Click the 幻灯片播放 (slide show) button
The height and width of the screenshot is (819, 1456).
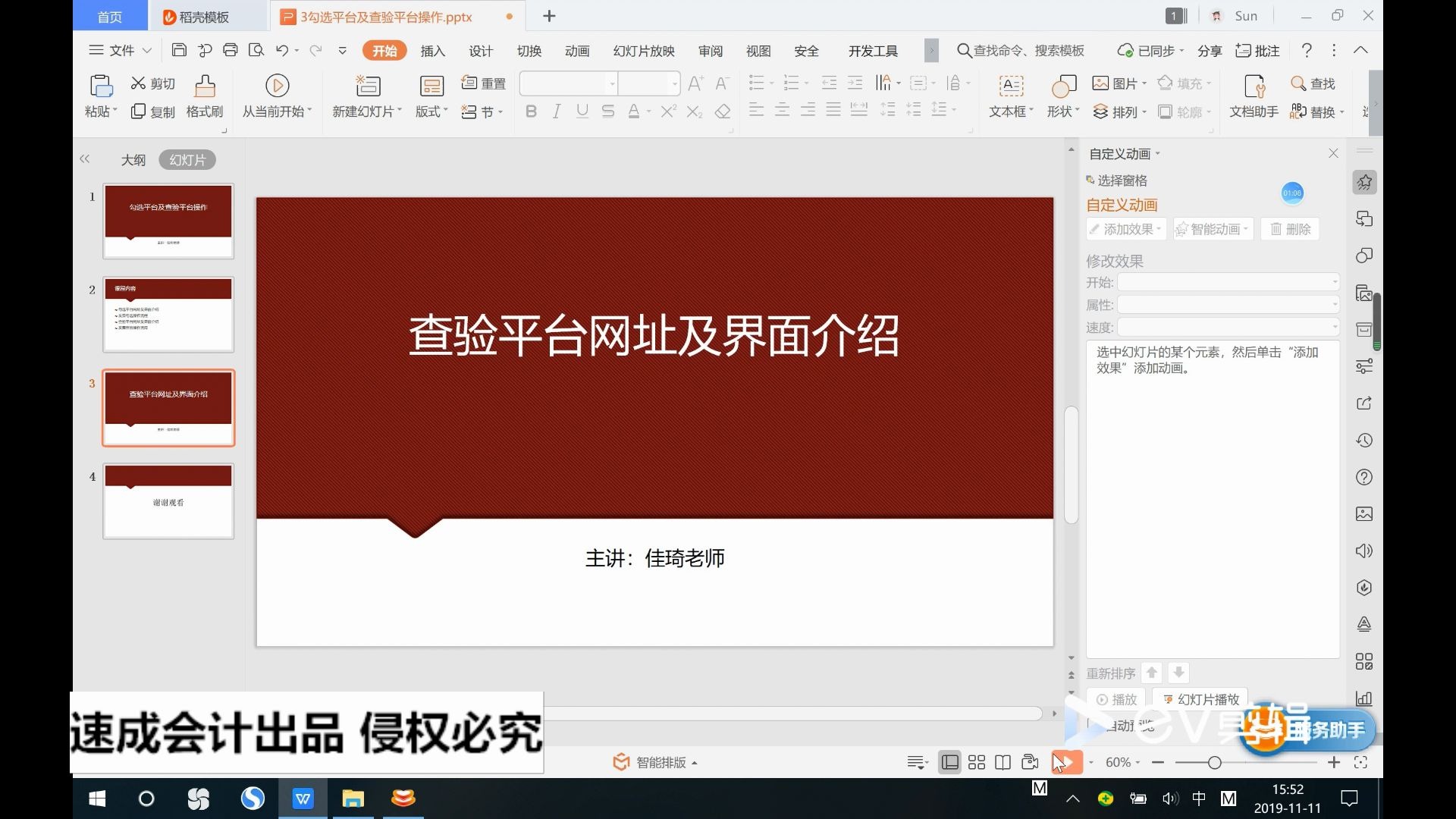tap(1200, 699)
